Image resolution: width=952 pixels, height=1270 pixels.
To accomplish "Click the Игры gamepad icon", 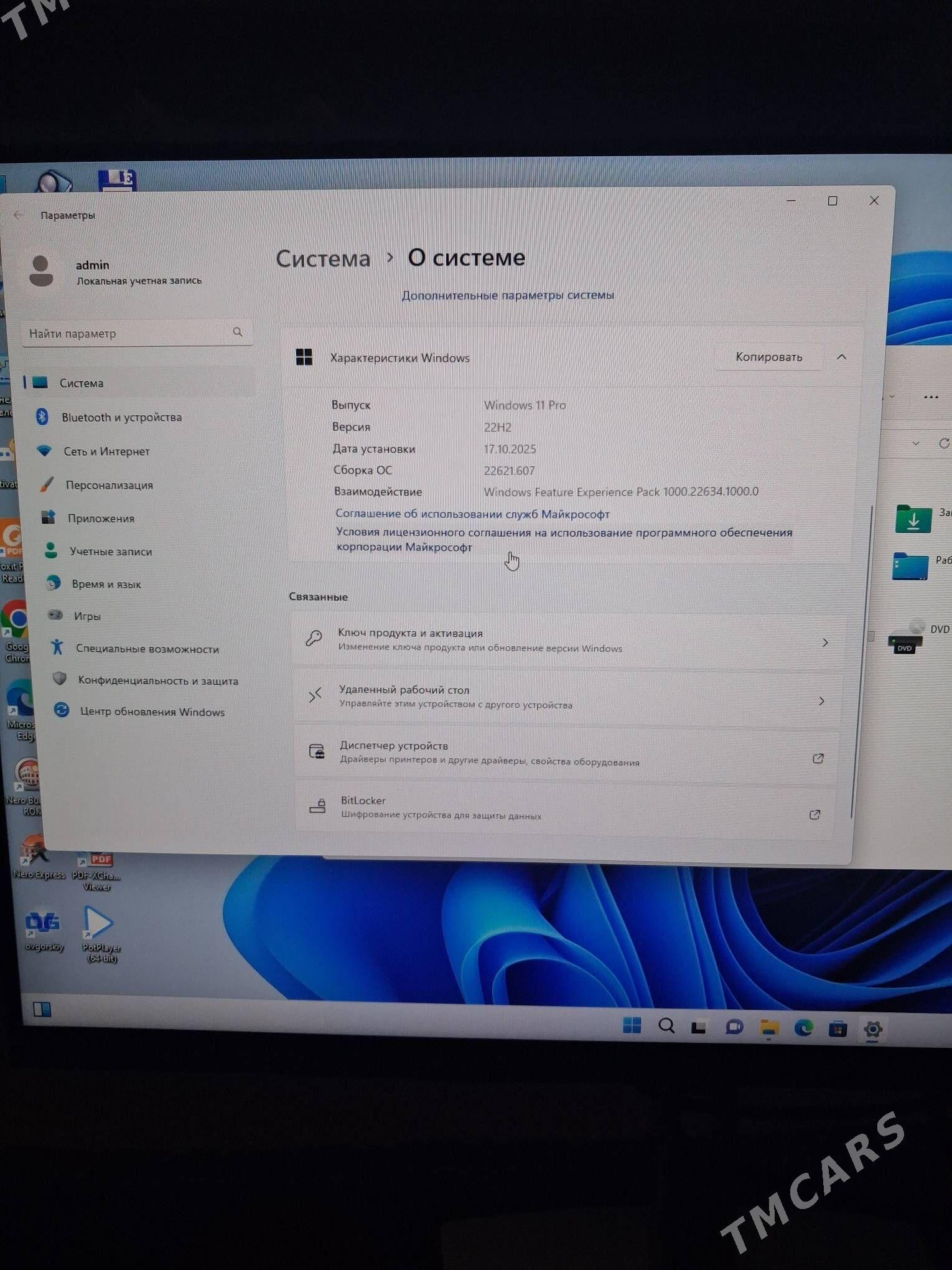I will (x=55, y=614).
